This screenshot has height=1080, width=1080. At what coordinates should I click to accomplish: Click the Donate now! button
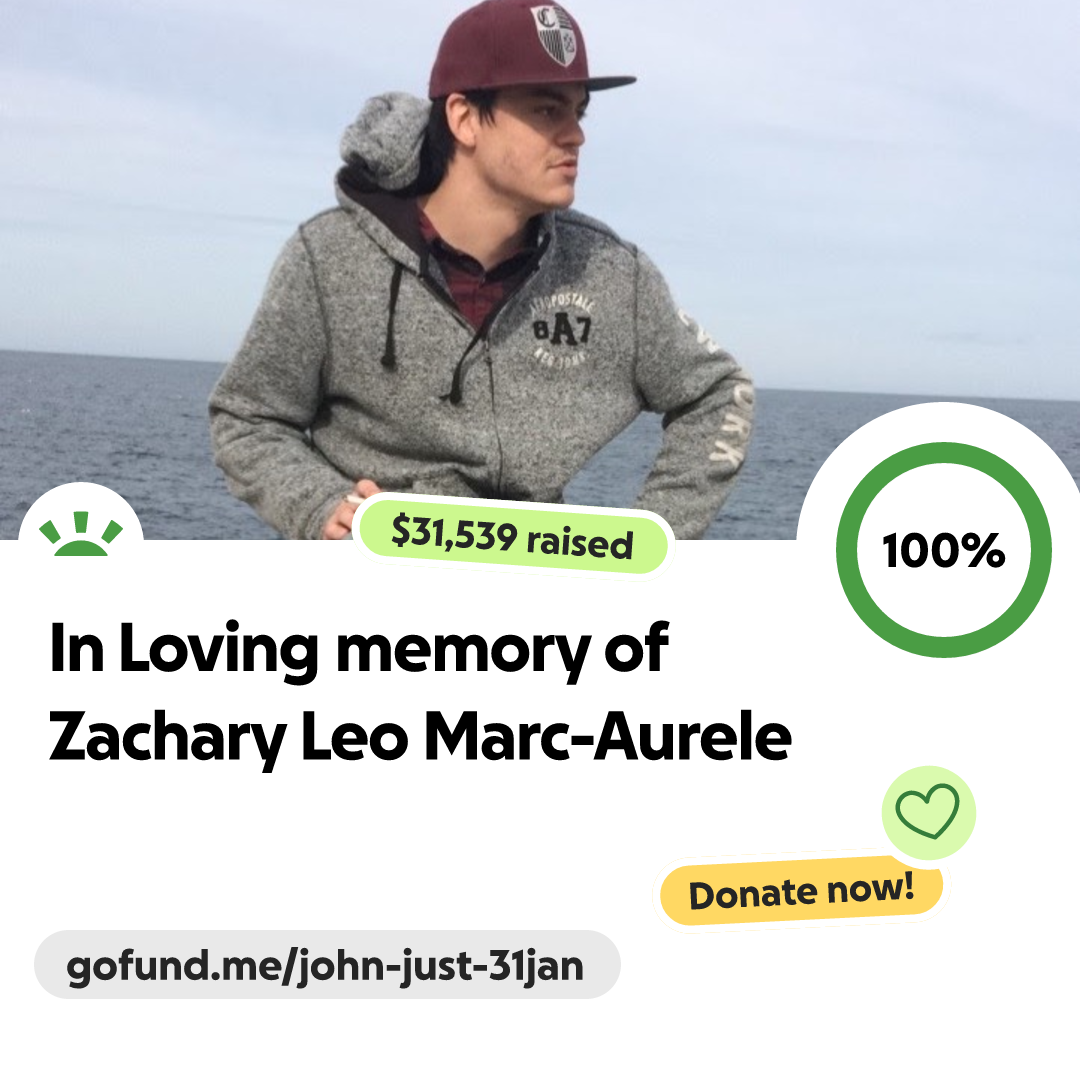[801, 892]
